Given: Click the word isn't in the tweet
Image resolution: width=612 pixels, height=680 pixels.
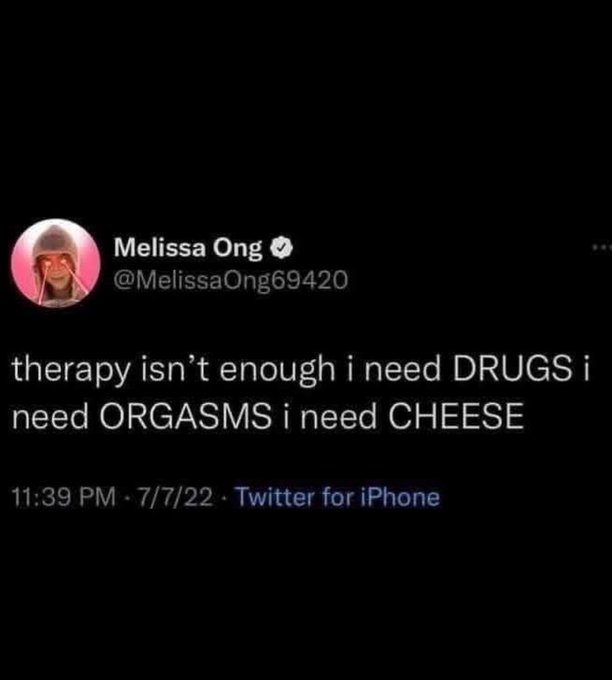Looking at the screenshot, I should (x=175, y=370).
